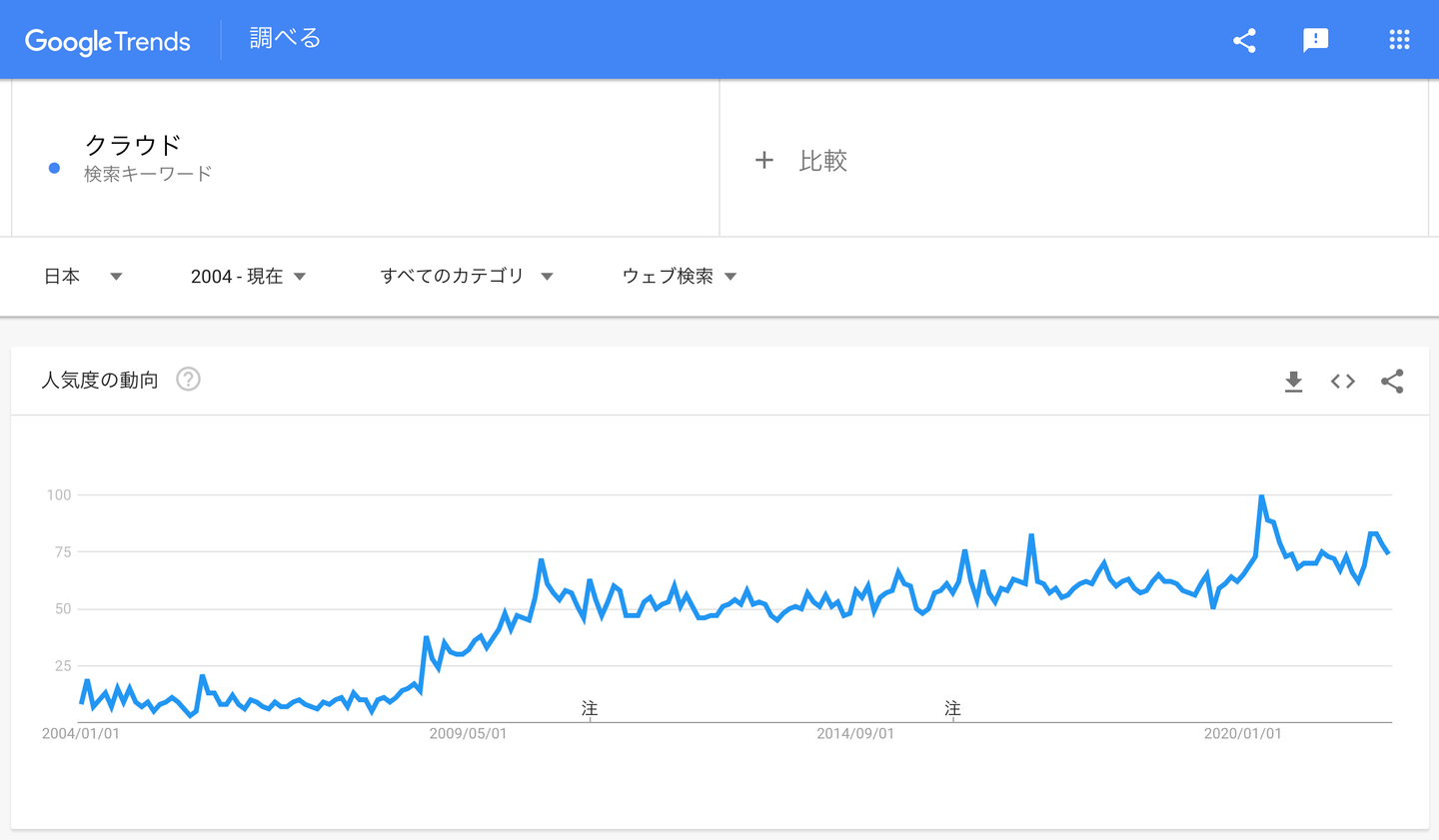The image size is (1439, 840).
Task: Expand the ウェブ検索 search type dropdown
Action: click(x=679, y=277)
